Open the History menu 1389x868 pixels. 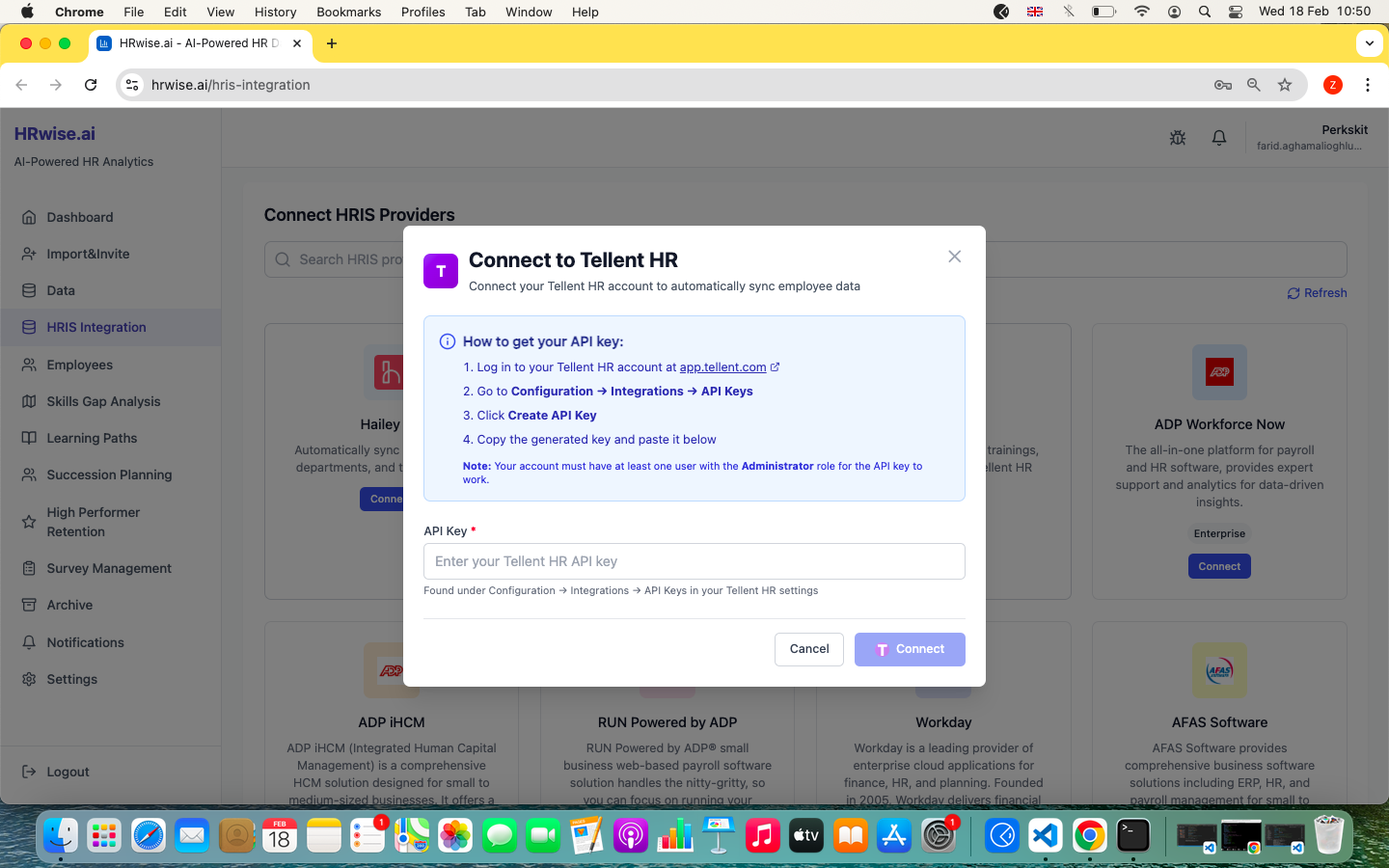(276, 12)
